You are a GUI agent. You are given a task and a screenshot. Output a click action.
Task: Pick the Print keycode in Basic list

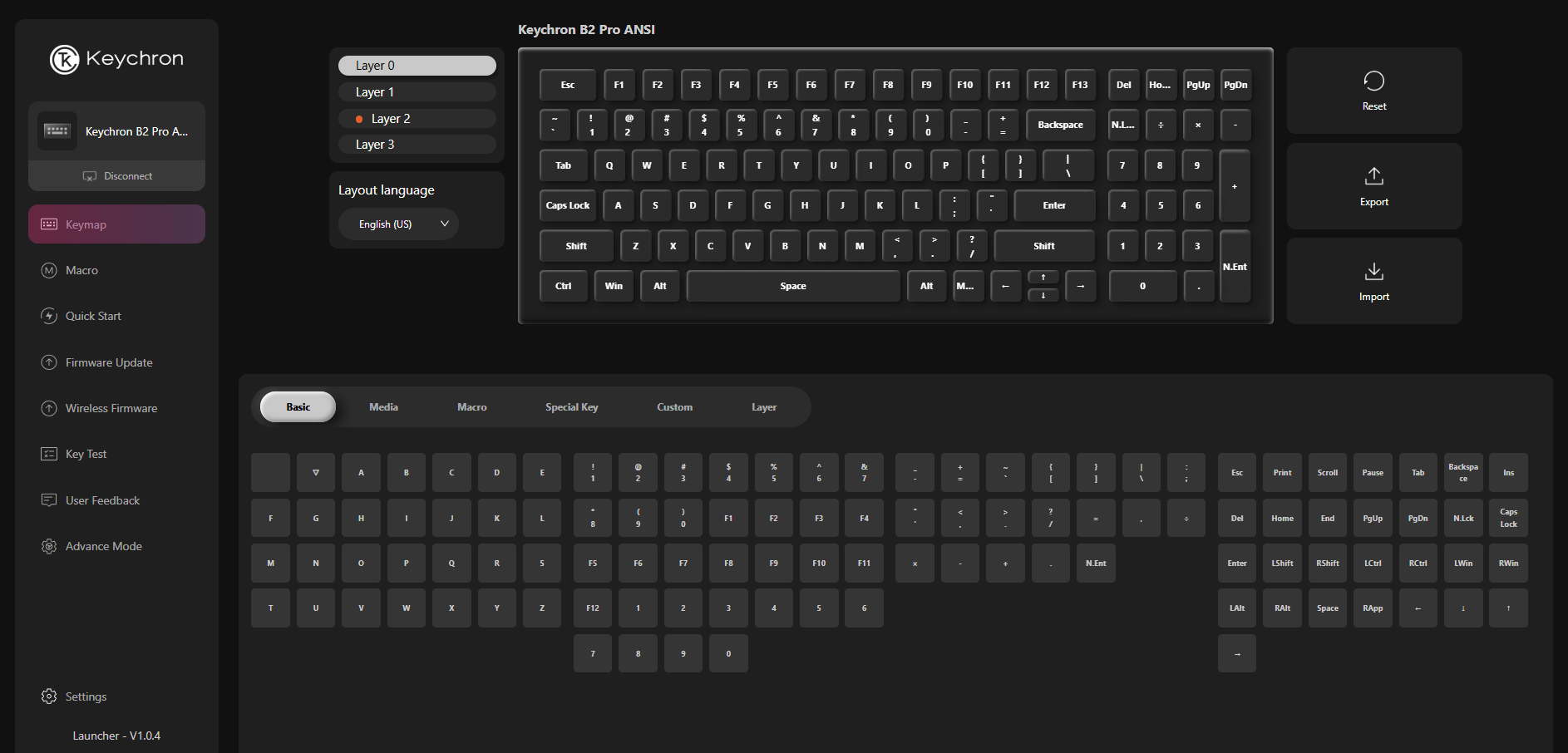(1282, 473)
